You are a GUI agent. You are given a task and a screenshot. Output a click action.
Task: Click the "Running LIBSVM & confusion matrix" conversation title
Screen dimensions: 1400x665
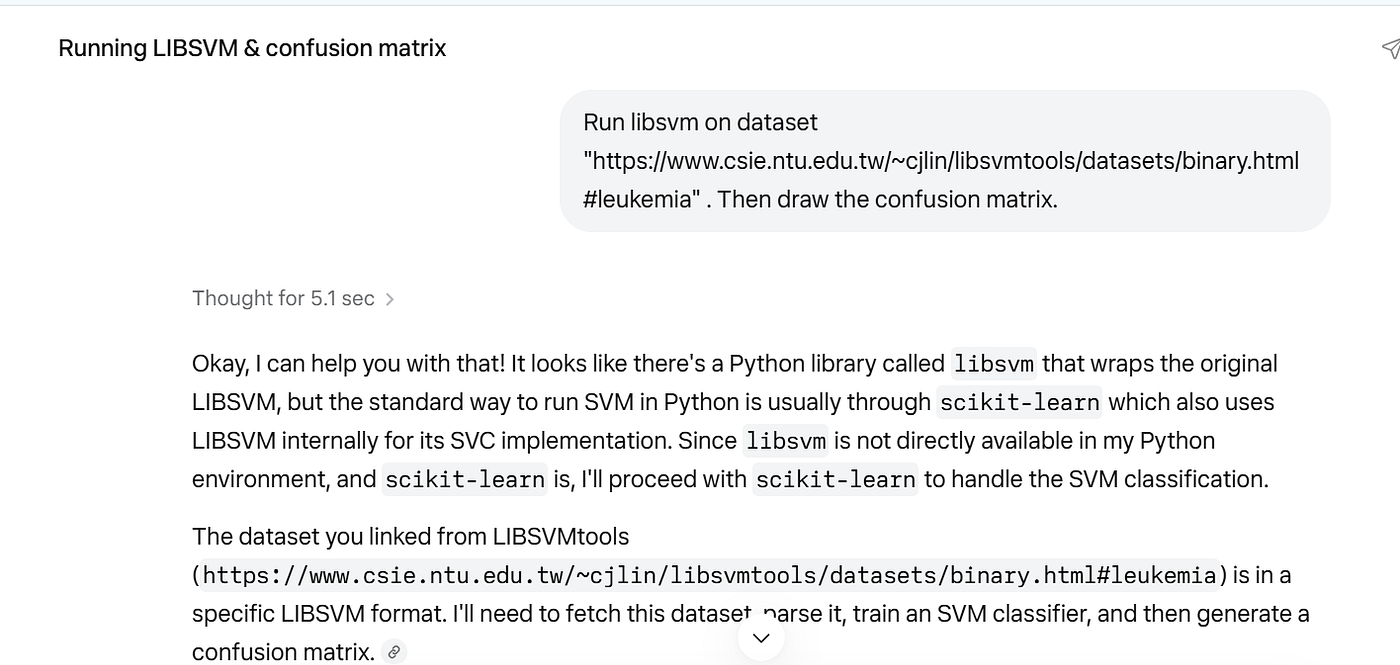tap(252, 48)
